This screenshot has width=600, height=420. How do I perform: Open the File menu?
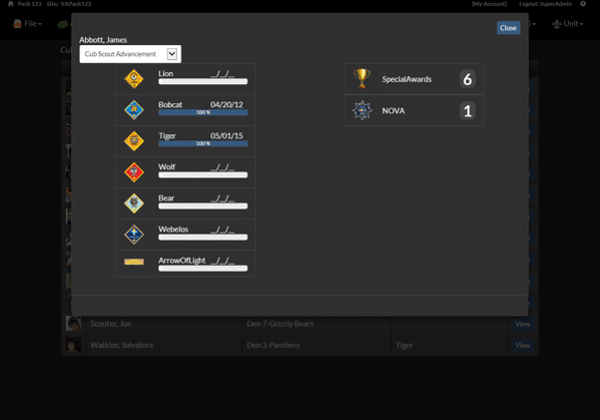click(x=28, y=24)
